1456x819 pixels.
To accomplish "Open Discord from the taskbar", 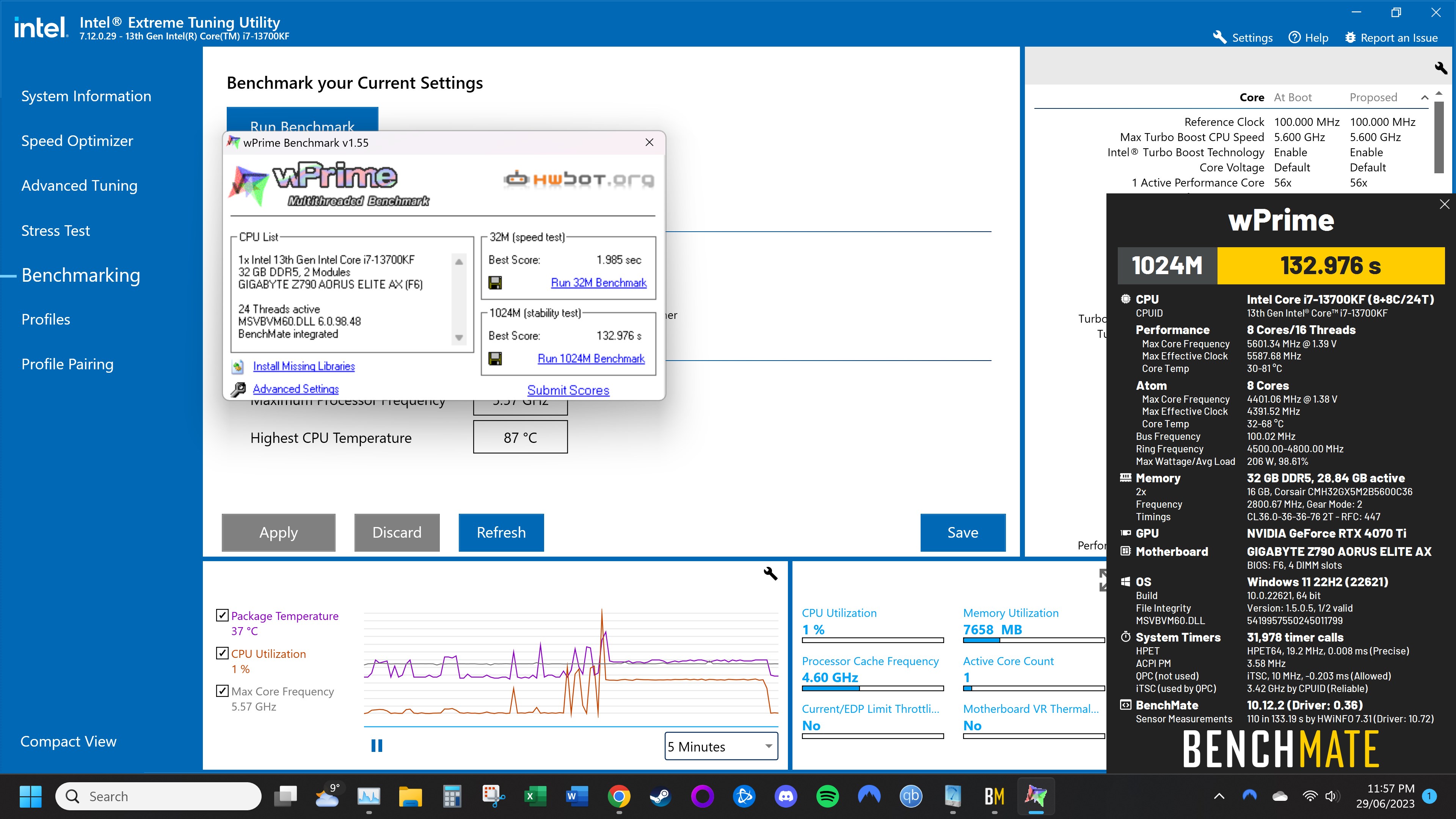I will click(786, 796).
